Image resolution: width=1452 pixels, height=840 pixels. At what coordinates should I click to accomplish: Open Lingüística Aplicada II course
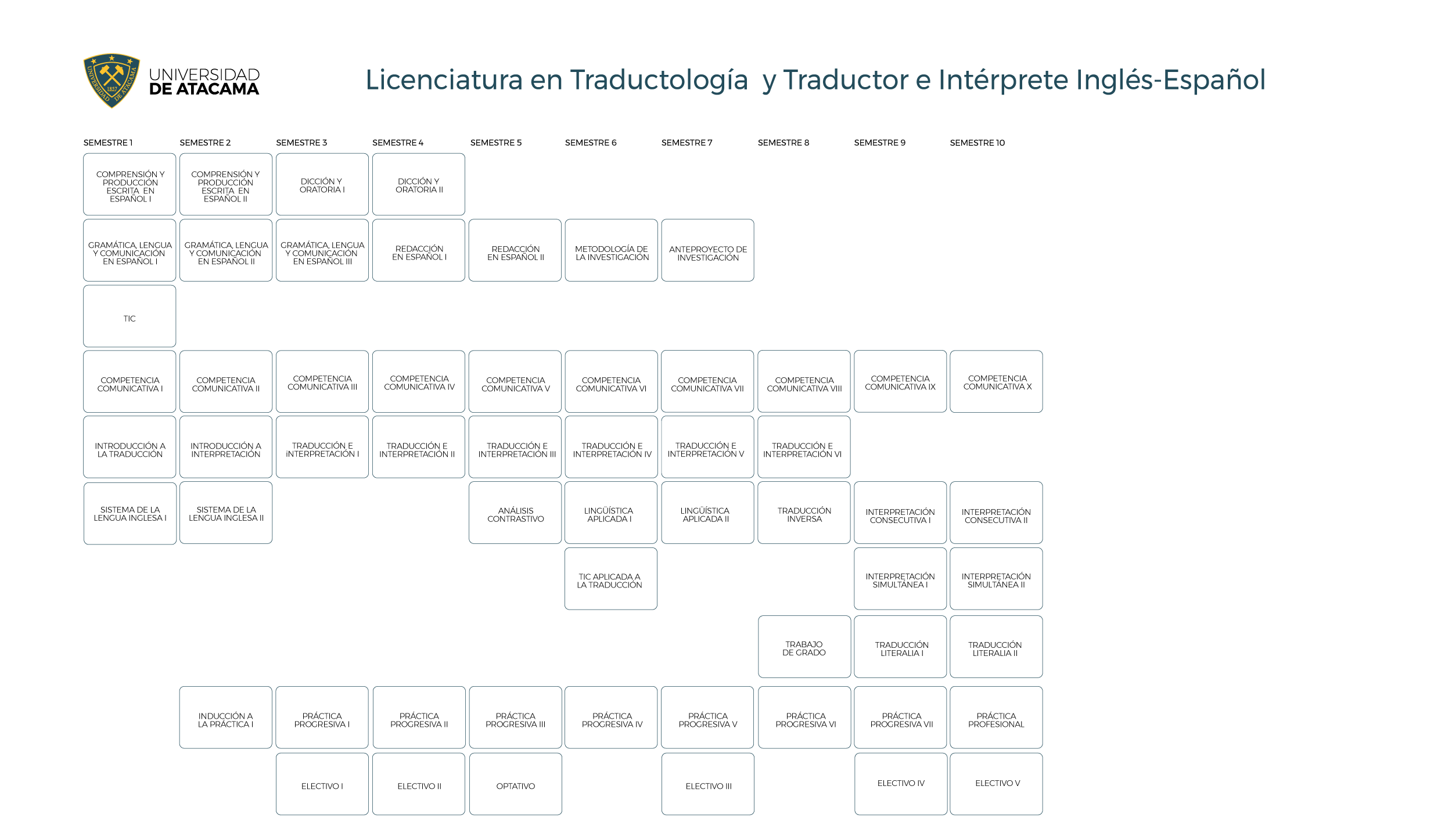point(708,513)
